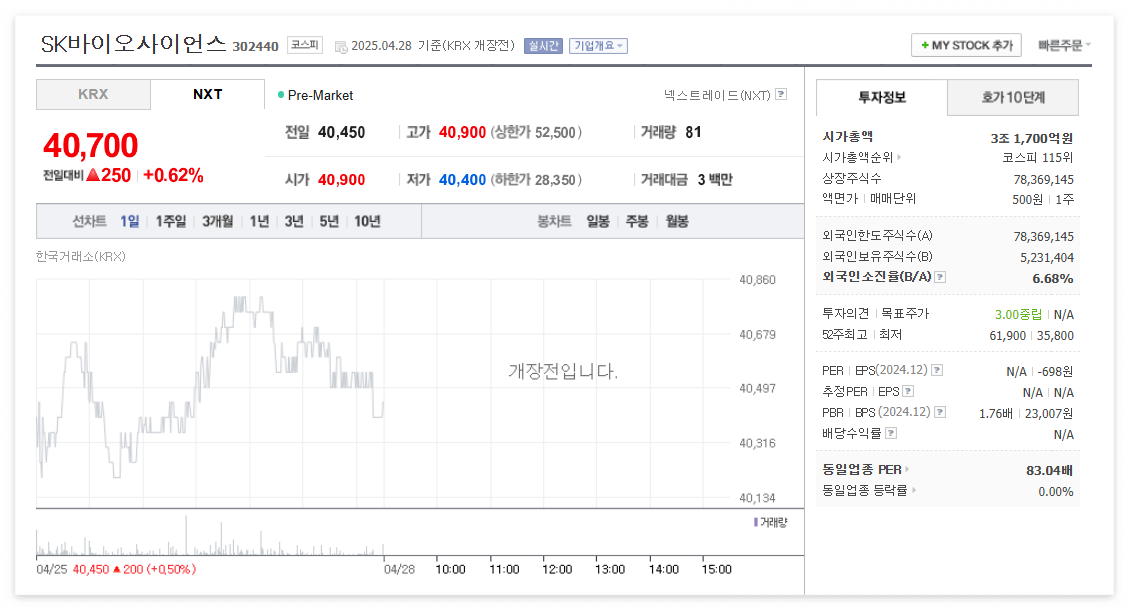Enable the 실시간 real-time badge
The height and width of the screenshot is (610, 1129).
click(543, 45)
